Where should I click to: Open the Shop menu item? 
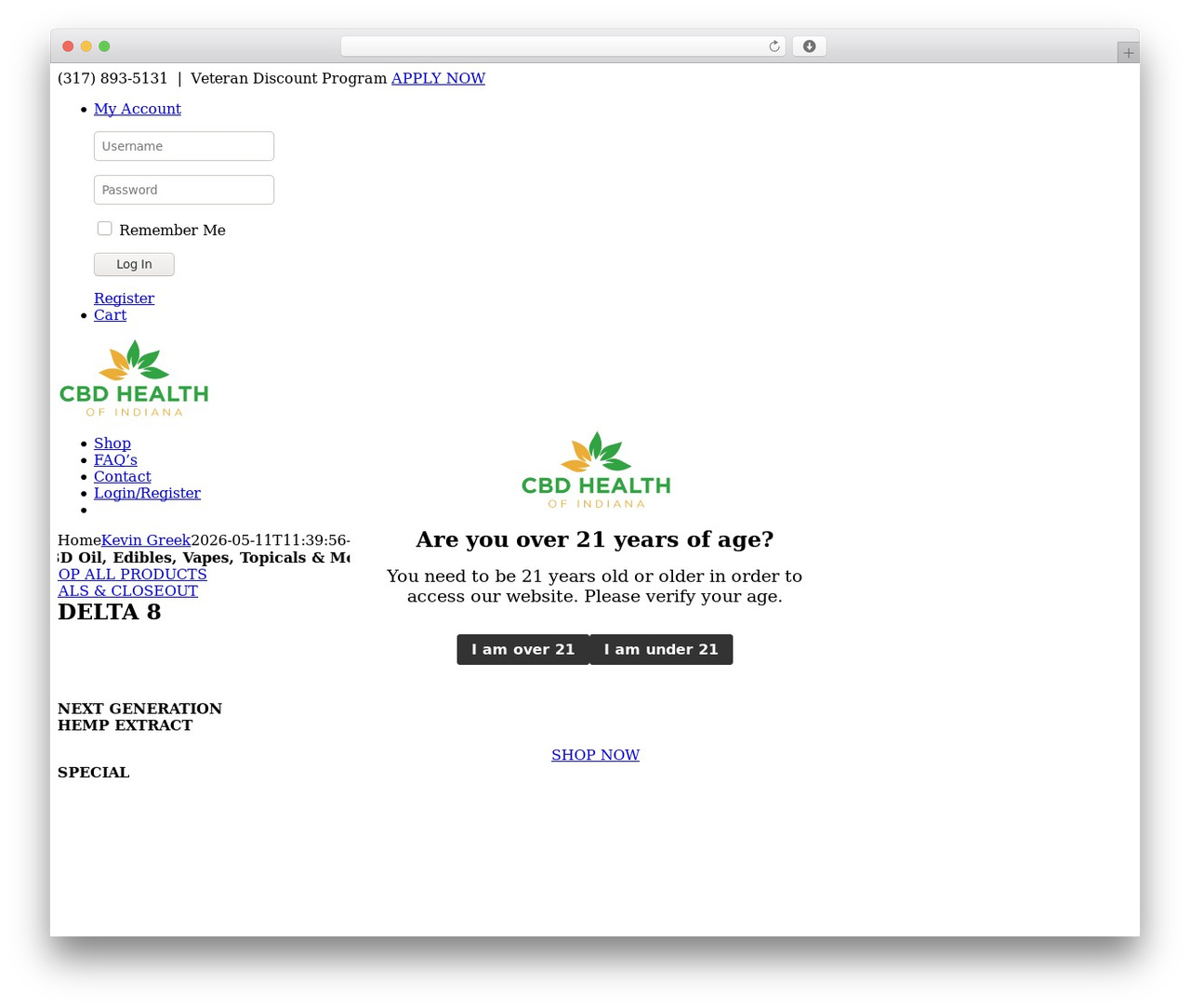coord(112,444)
